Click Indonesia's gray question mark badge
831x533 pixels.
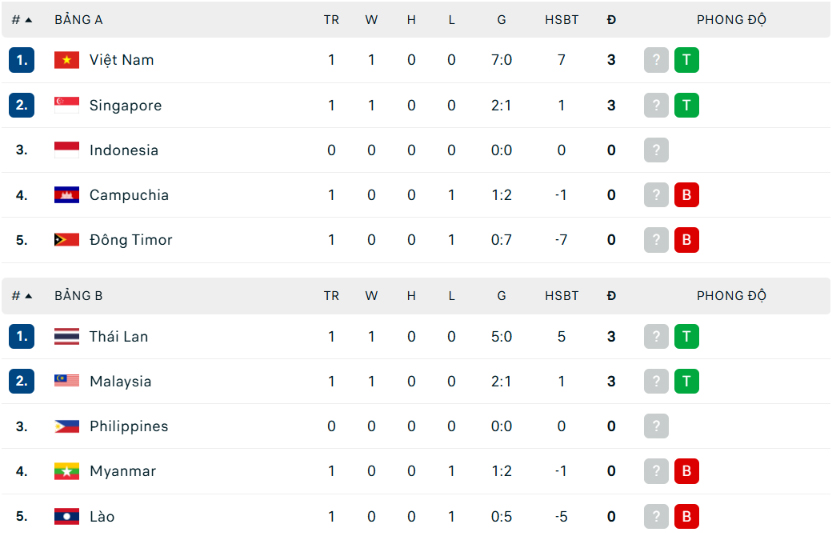pos(656,150)
